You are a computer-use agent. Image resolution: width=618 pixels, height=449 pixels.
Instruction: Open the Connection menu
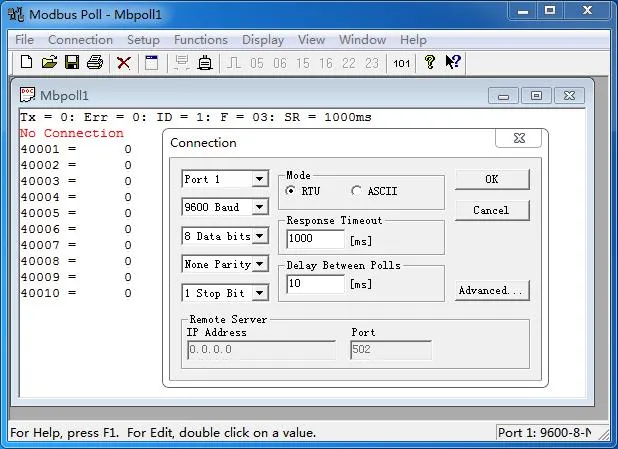80,40
